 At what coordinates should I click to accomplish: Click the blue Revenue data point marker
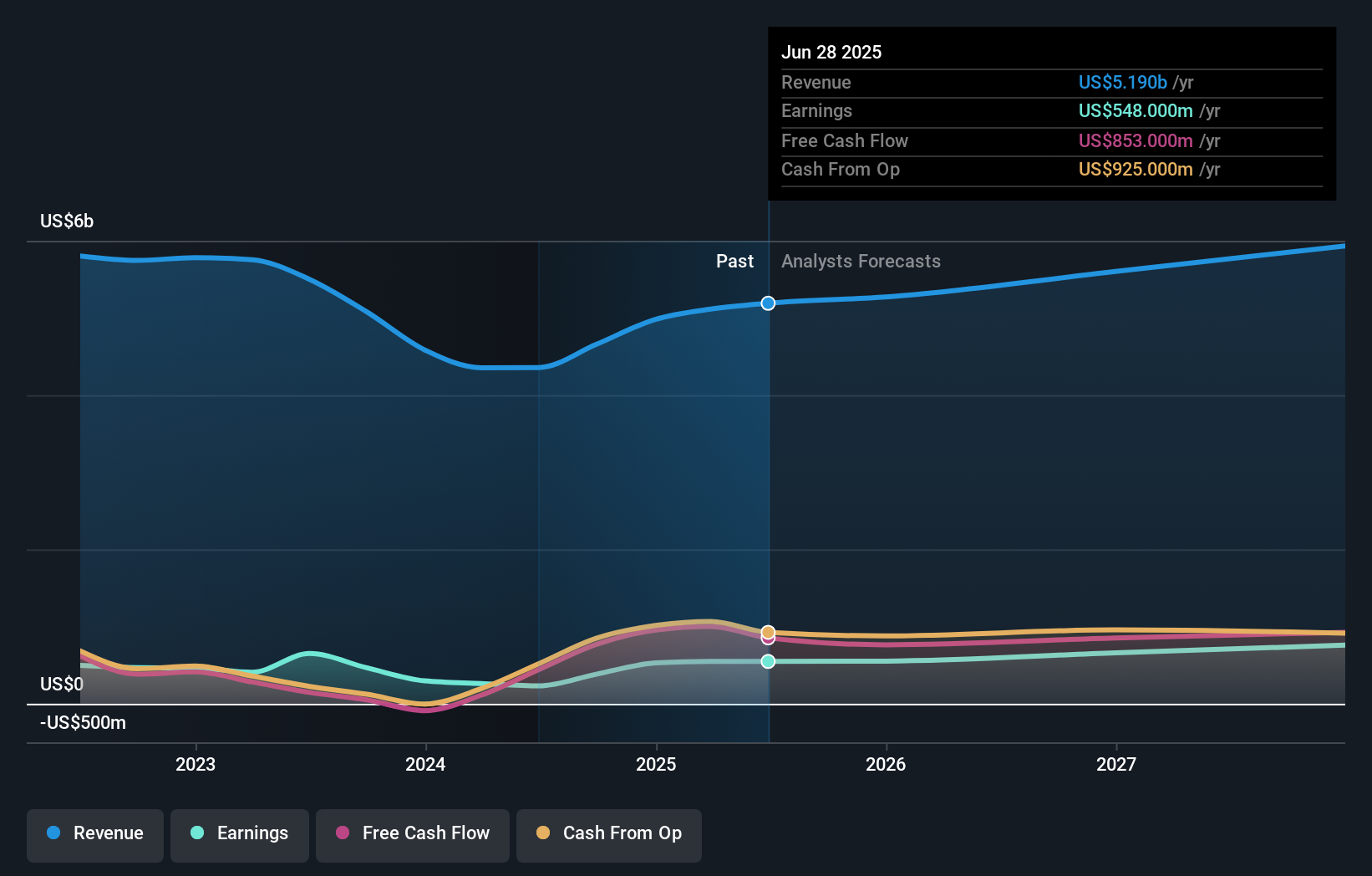coord(768,303)
